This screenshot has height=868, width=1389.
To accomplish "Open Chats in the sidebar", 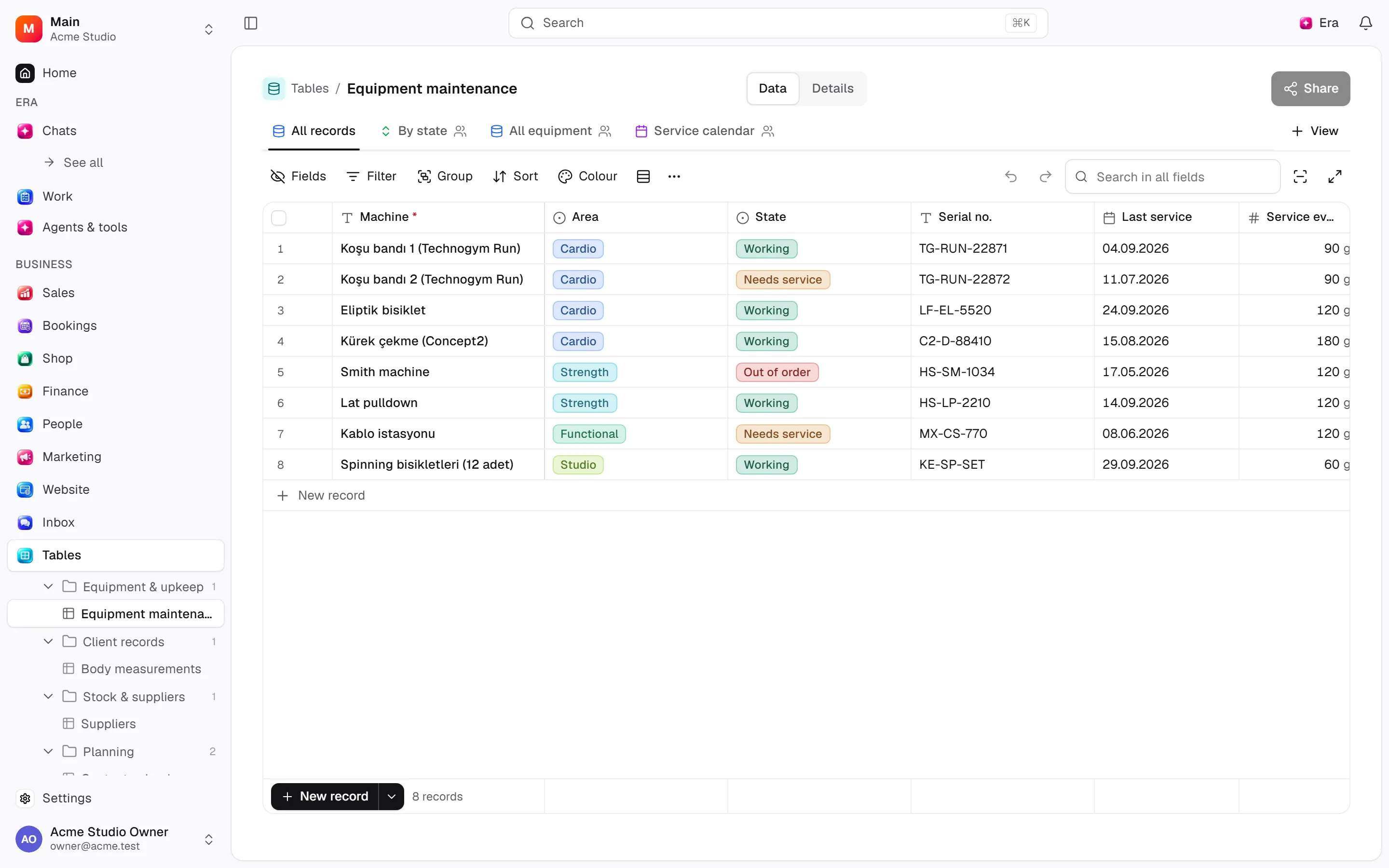I will (x=115, y=131).
